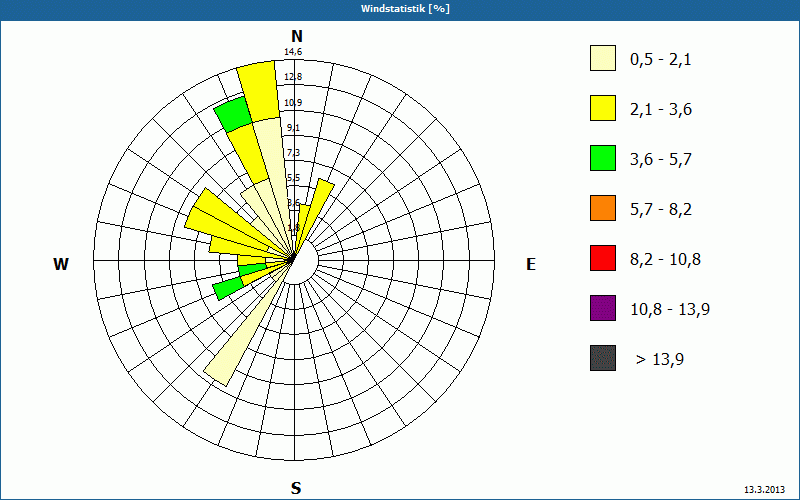
Task: Click the legend label "2,1 - 3,6"
Action: 661,110
